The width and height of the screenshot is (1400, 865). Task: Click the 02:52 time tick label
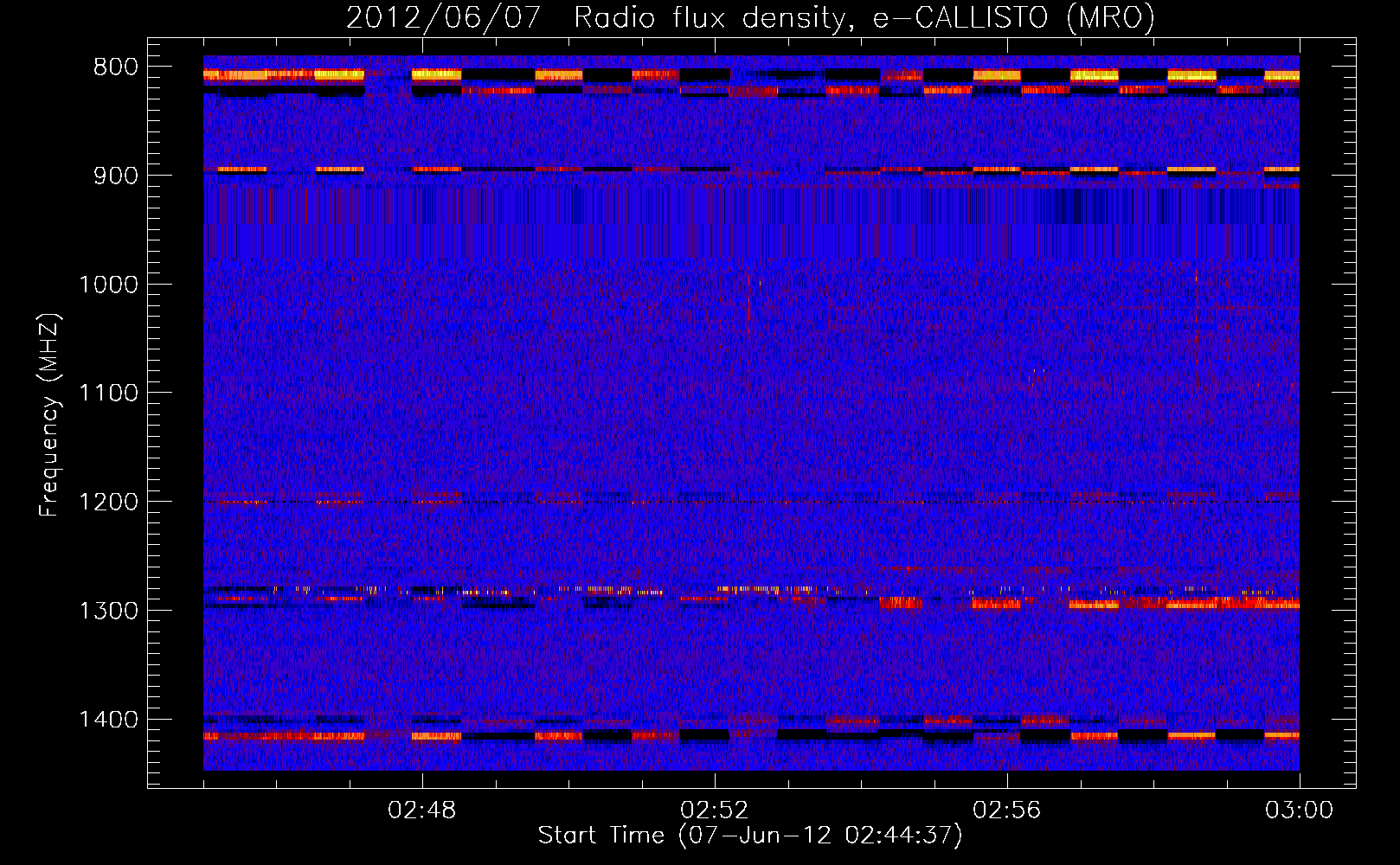(x=715, y=811)
